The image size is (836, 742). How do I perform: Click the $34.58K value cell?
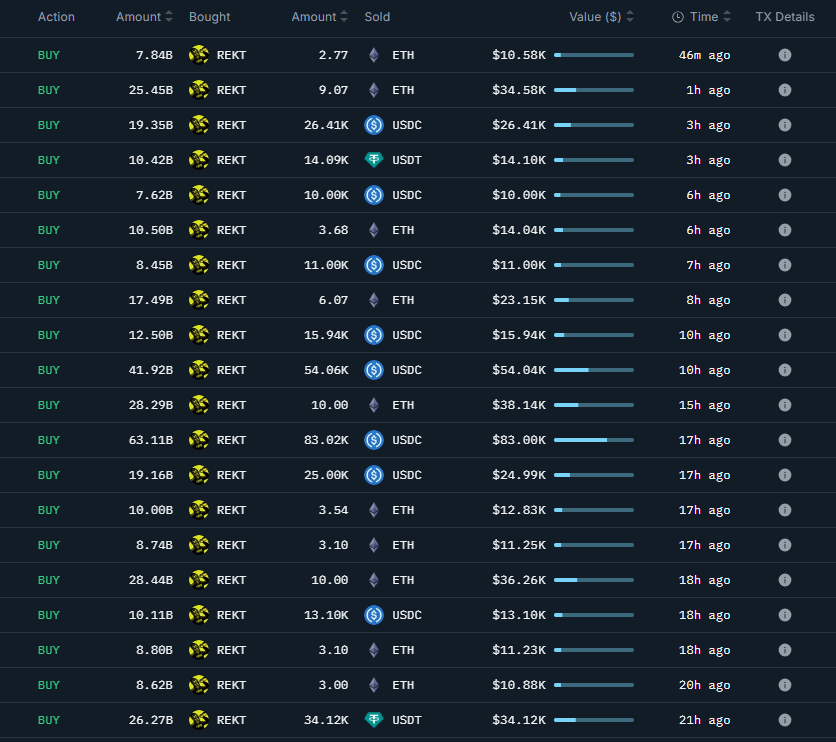click(x=519, y=90)
